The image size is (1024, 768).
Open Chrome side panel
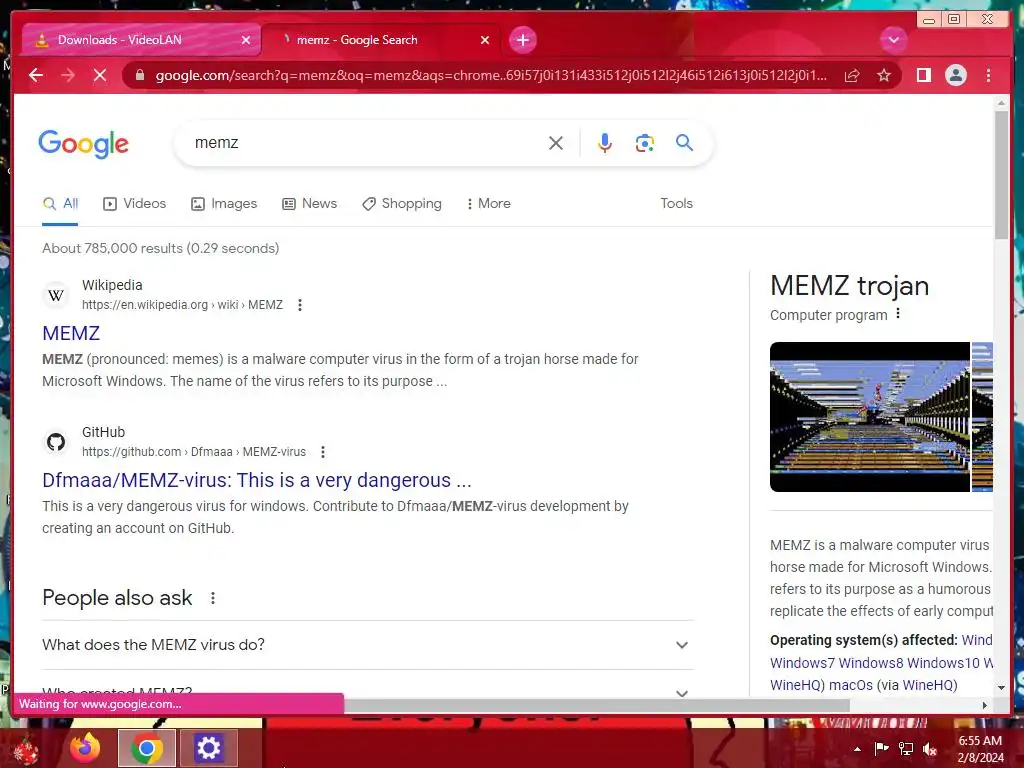923,75
